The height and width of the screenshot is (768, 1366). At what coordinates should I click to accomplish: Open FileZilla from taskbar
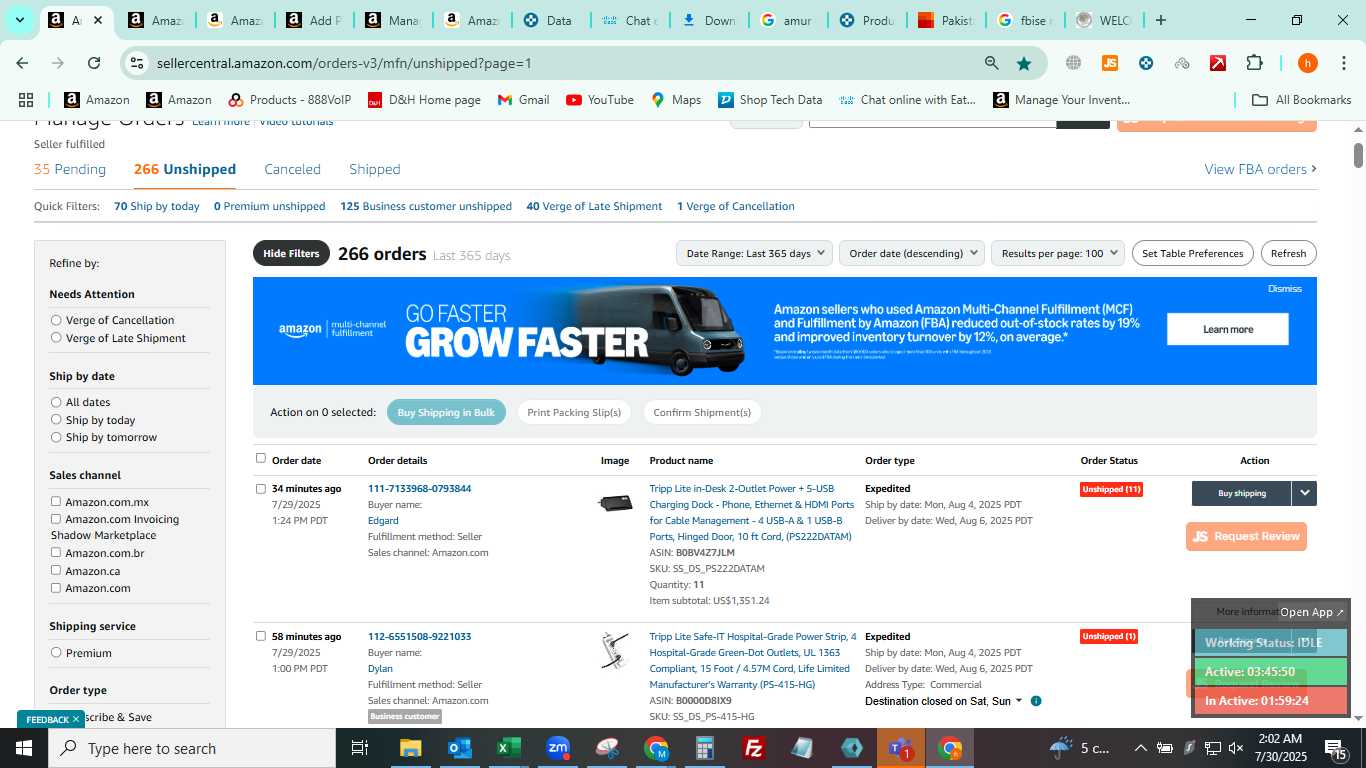754,748
